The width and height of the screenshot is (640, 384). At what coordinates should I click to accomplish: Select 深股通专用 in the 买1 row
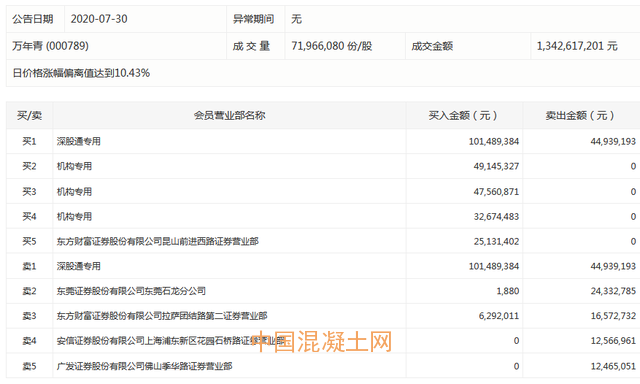(x=78, y=141)
